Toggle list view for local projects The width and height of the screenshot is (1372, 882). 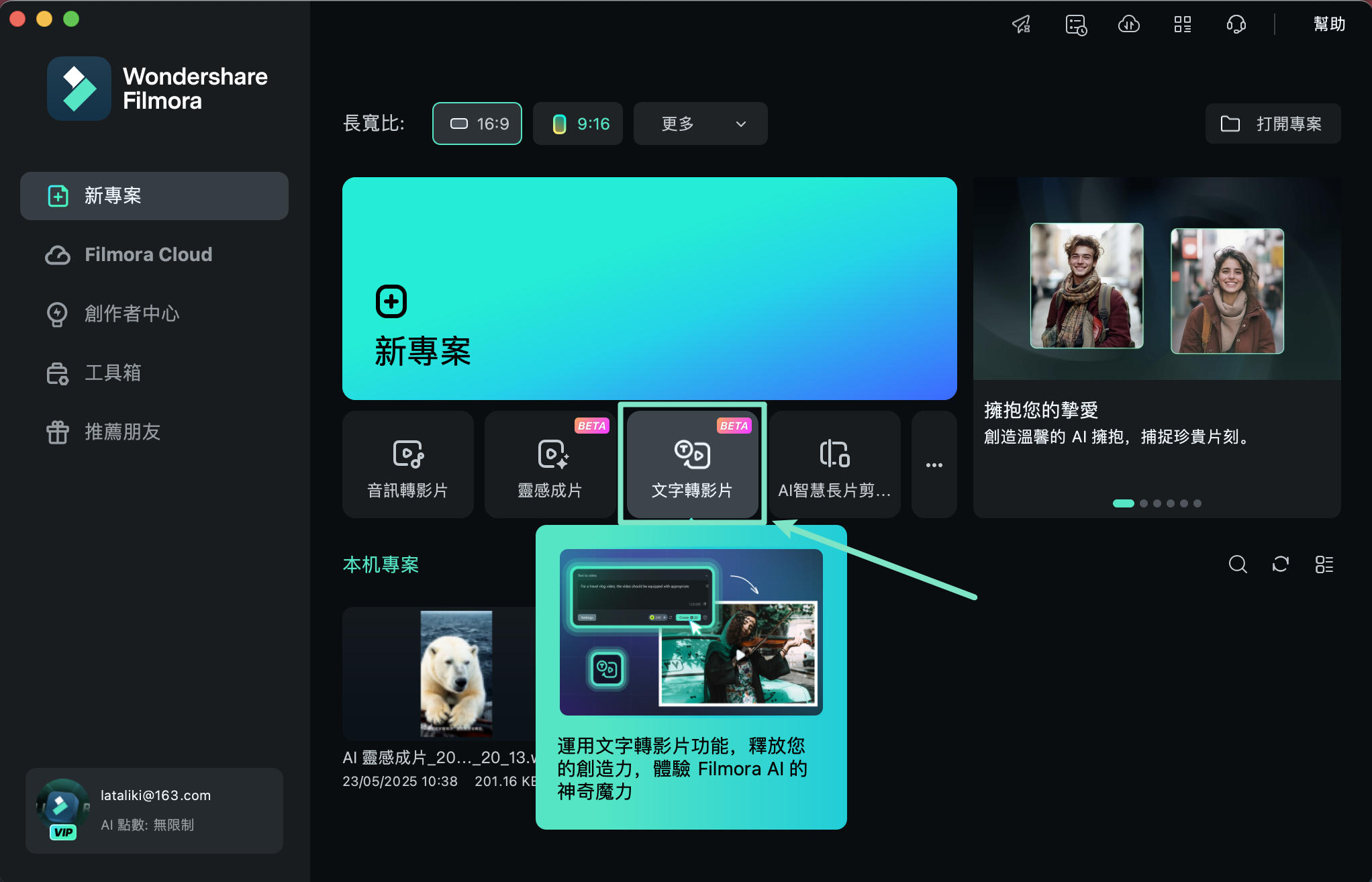pyautogui.click(x=1324, y=565)
